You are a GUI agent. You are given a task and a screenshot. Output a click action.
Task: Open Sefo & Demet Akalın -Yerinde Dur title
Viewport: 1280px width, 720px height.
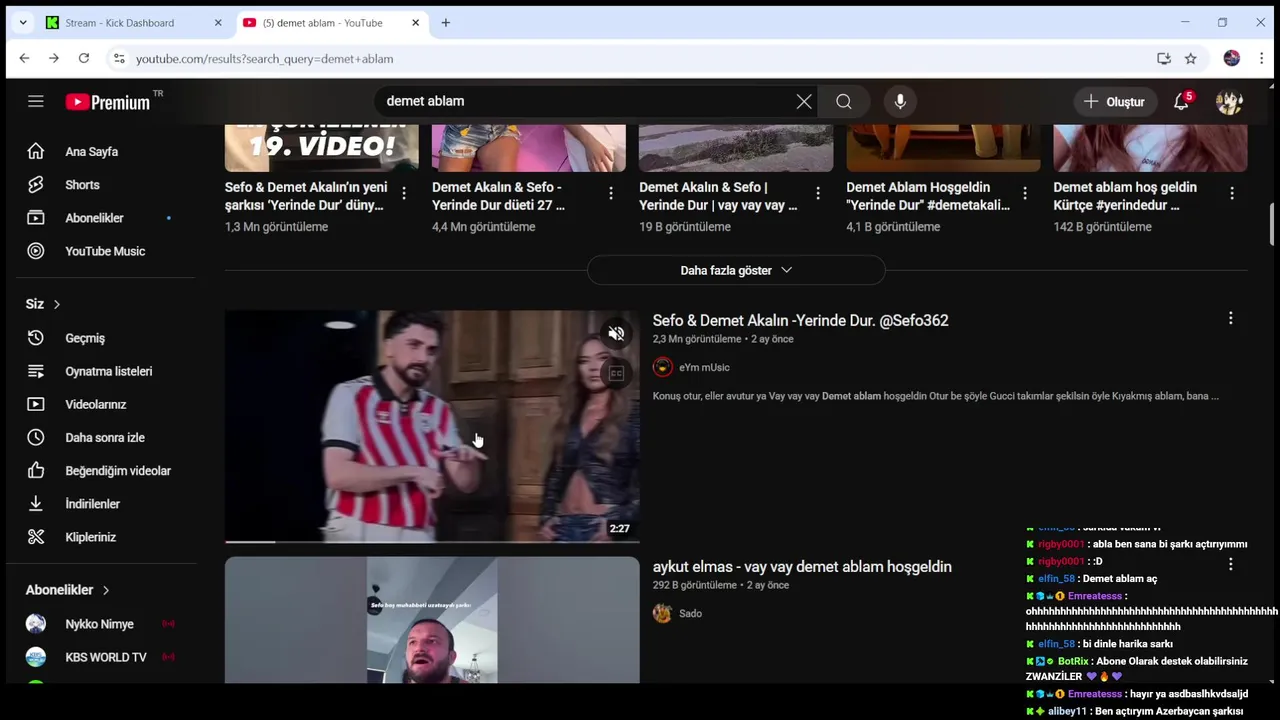tap(801, 320)
